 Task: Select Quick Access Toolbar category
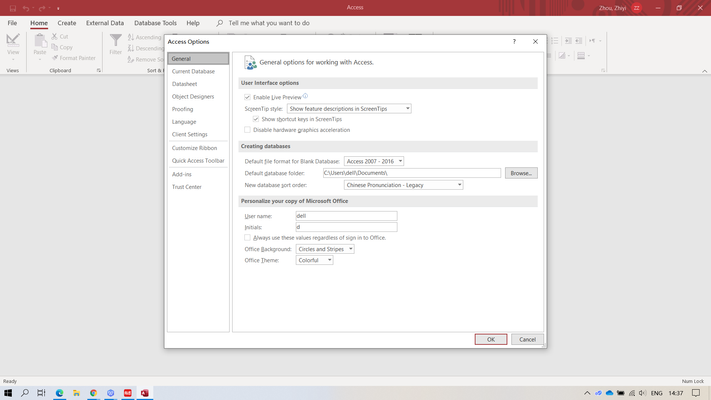198,161
